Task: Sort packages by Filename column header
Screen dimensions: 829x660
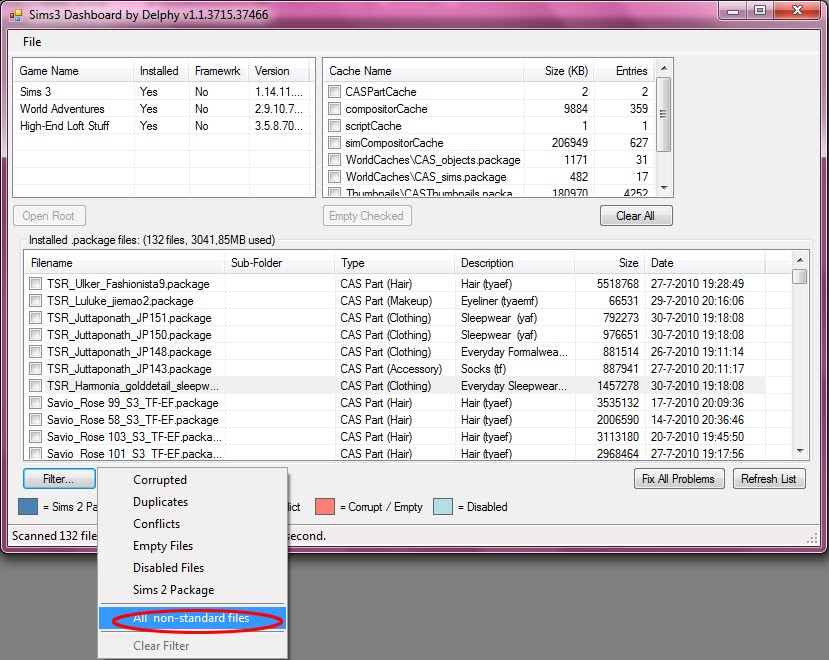Action: click(124, 263)
